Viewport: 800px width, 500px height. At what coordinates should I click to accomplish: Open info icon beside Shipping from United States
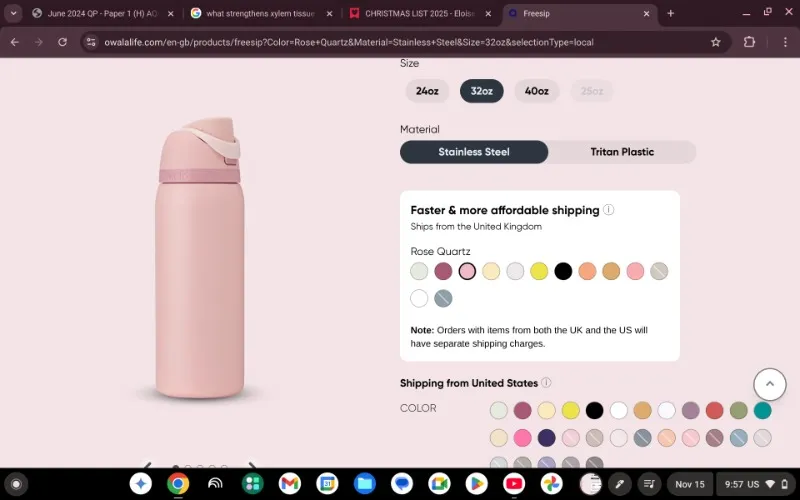click(546, 383)
